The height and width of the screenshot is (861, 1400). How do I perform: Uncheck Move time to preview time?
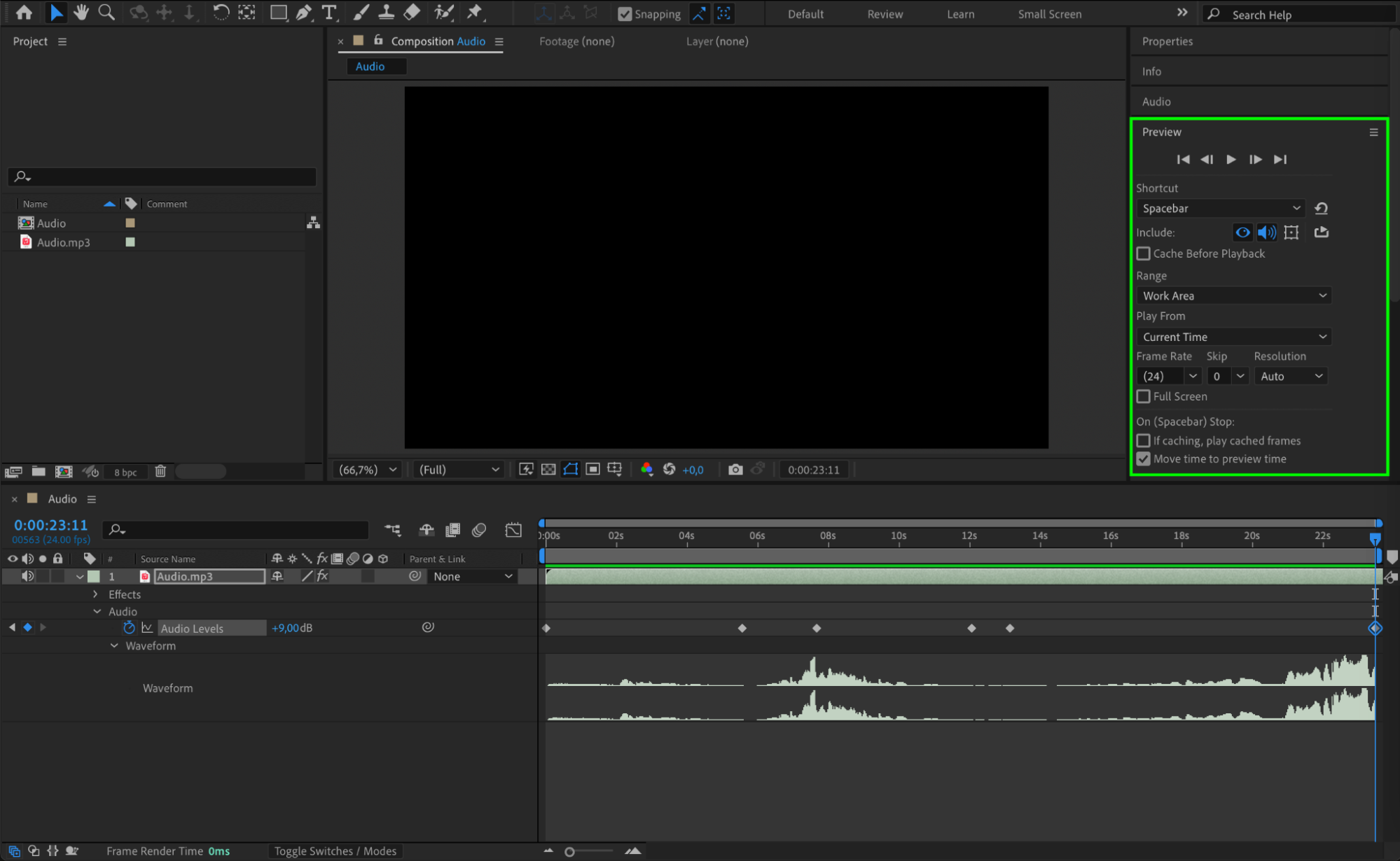[x=1144, y=459]
